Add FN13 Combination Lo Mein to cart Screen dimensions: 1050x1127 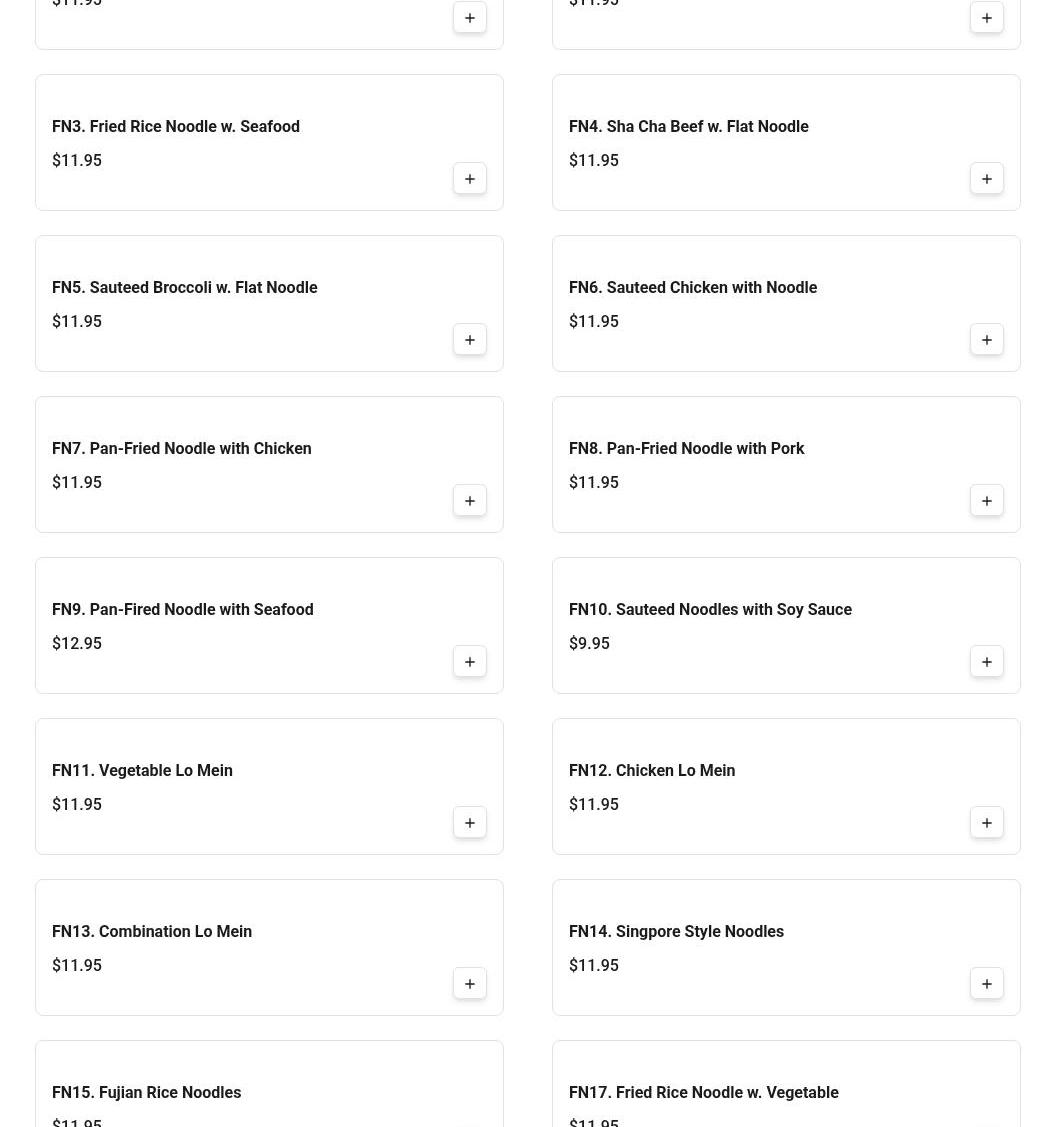click(469, 983)
